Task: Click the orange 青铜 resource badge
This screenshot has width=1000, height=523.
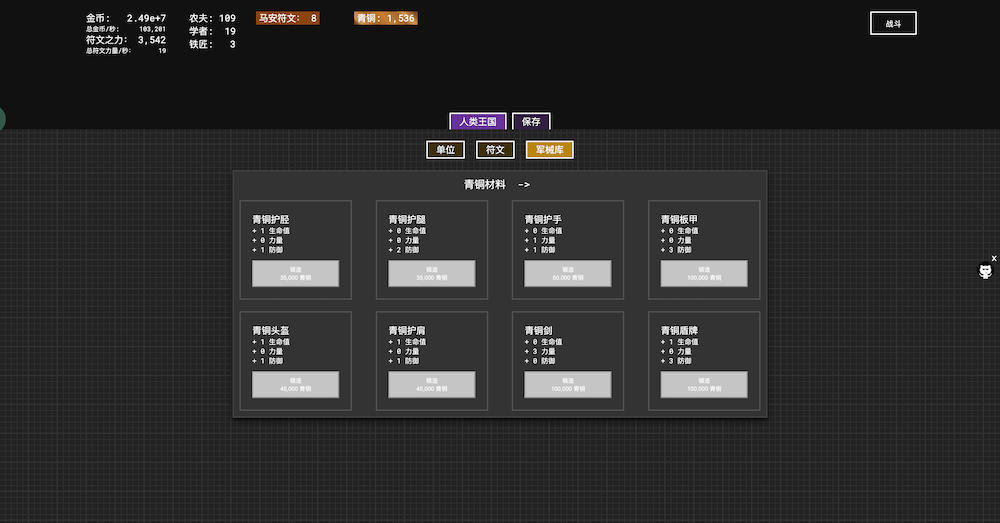Action: point(385,18)
